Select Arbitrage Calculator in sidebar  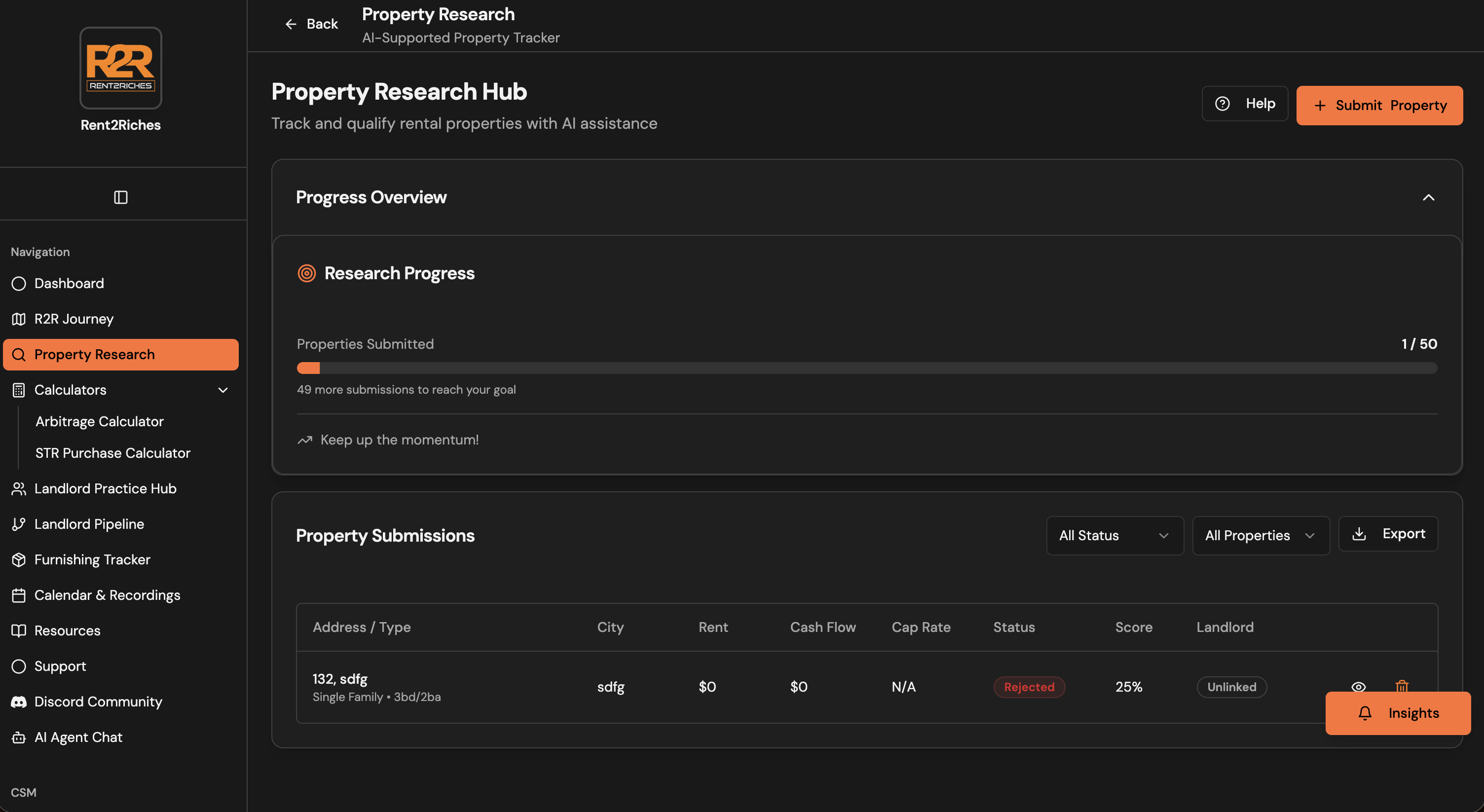coord(100,422)
